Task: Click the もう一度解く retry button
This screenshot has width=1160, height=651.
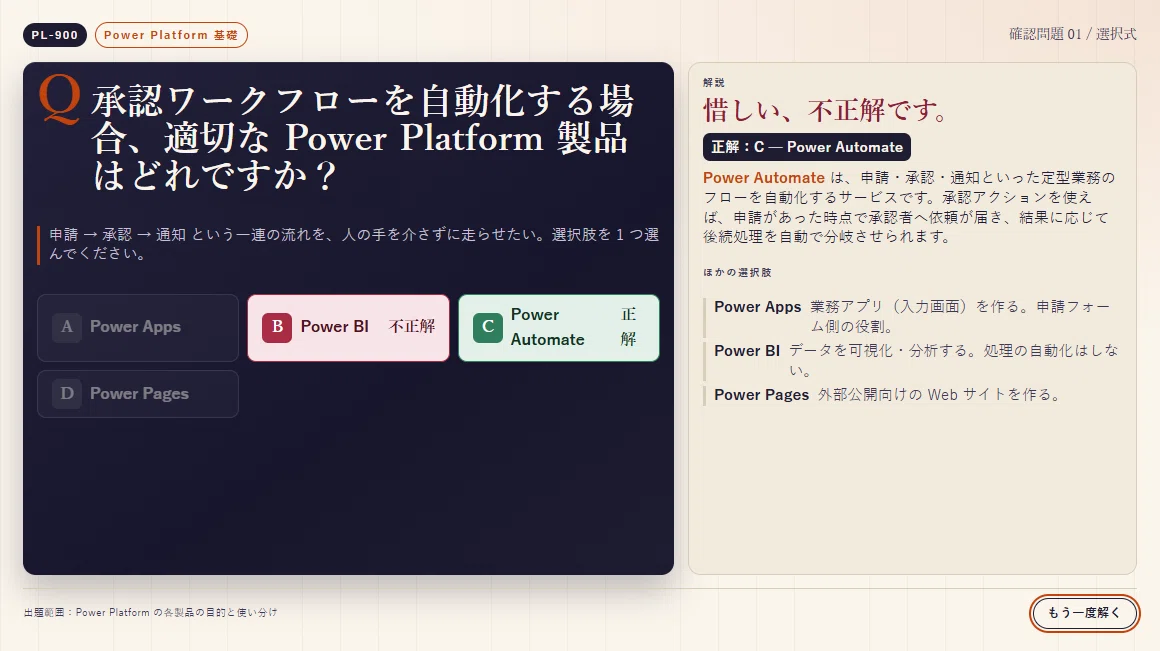Action: (x=1084, y=613)
